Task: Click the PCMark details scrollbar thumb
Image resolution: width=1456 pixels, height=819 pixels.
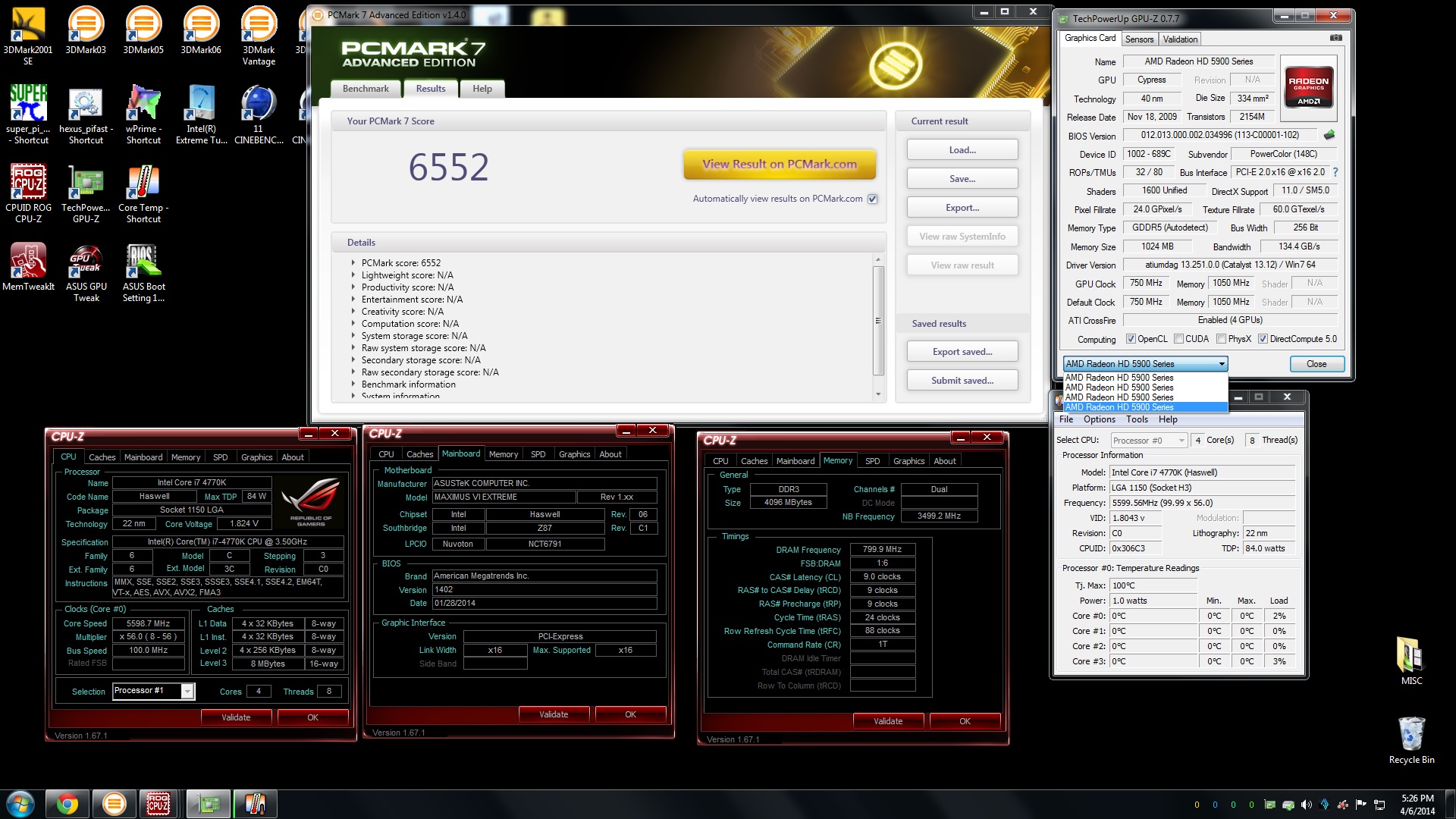Action: click(878, 320)
